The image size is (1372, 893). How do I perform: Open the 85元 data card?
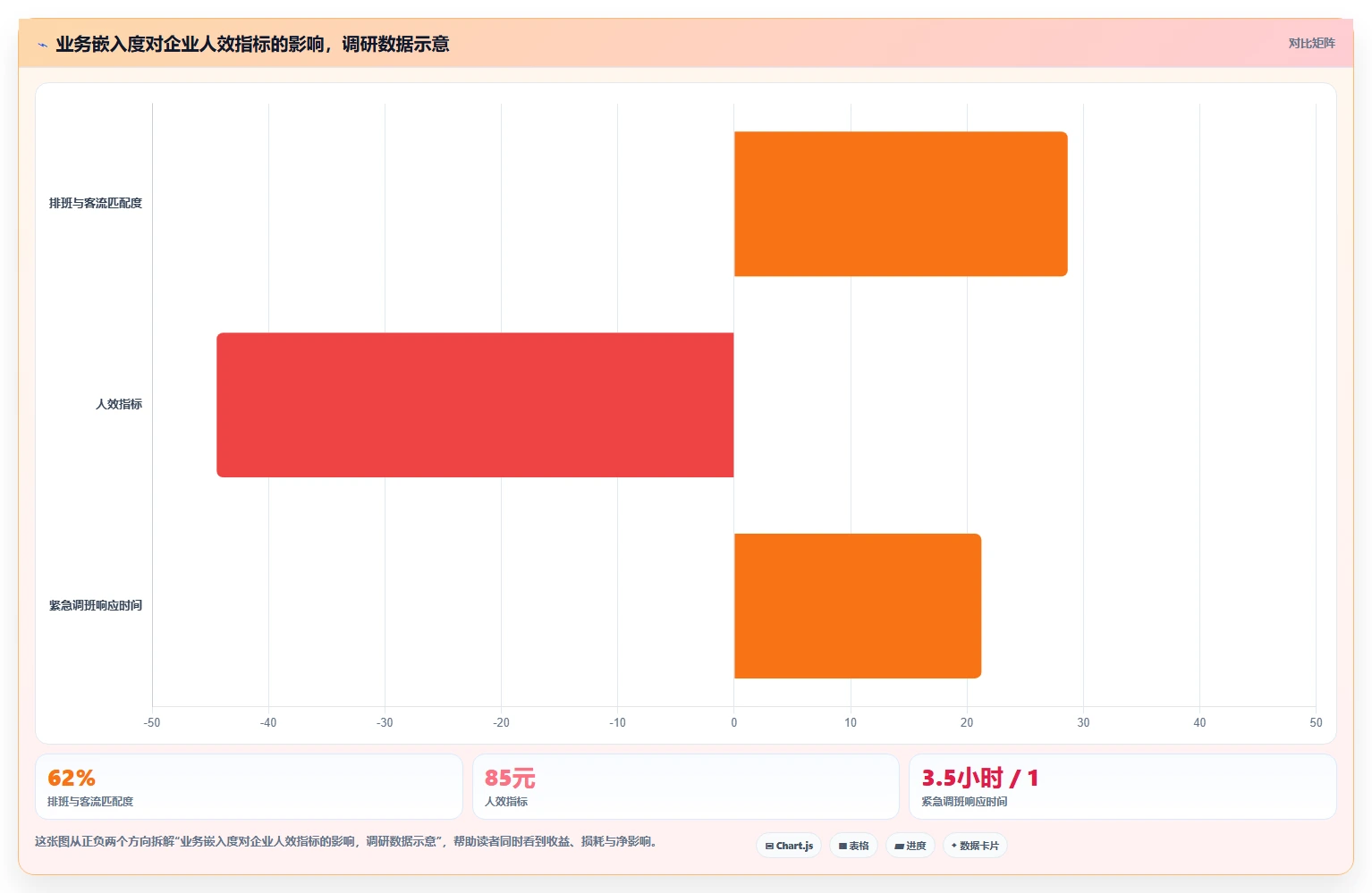(686, 787)
